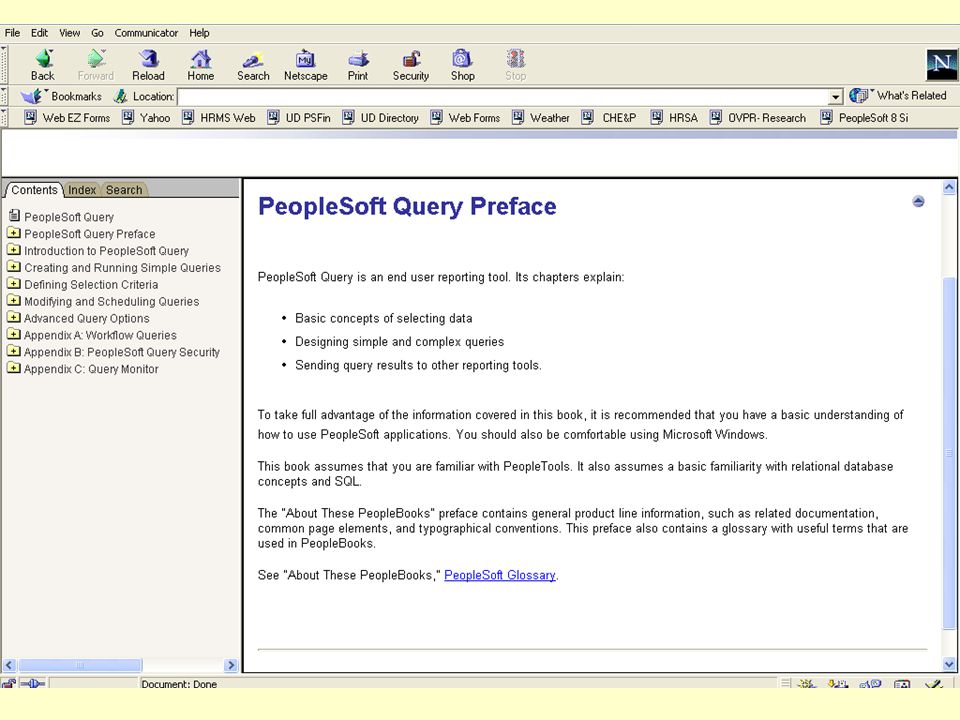
Task: Open the OVPR-Research bookmark
Action: 758,118
